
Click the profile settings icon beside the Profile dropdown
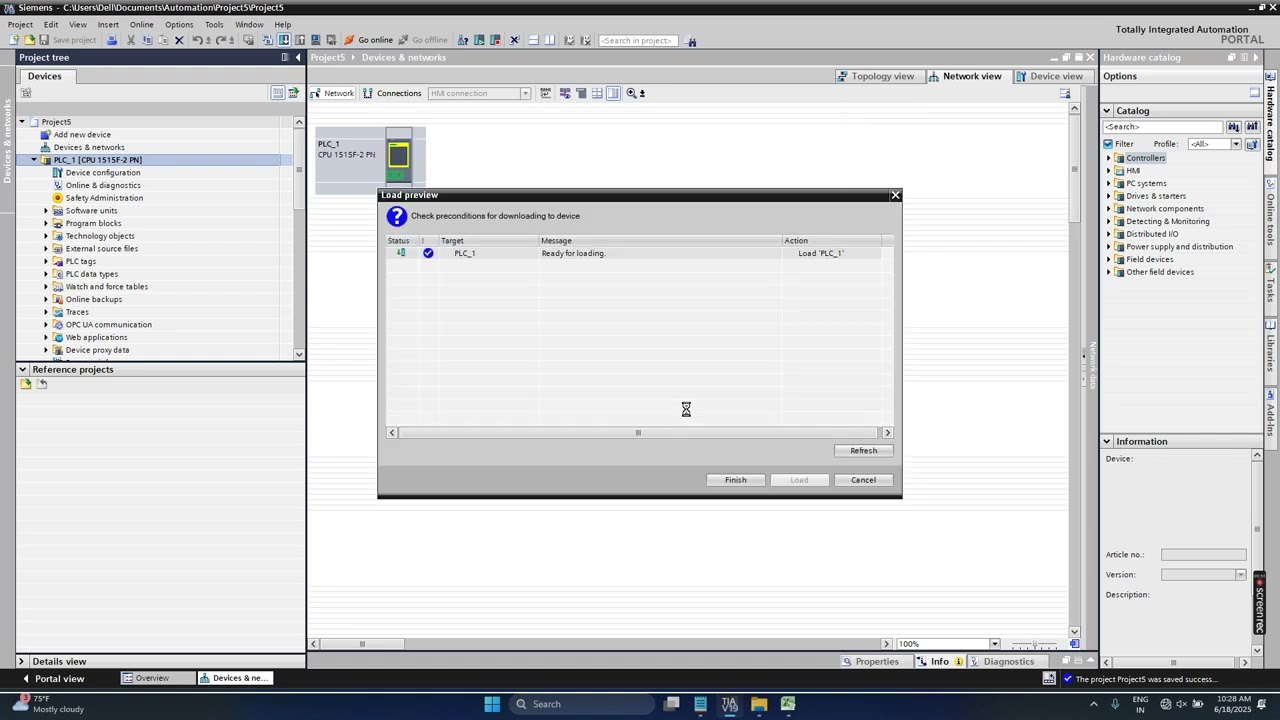[1251, 144]
